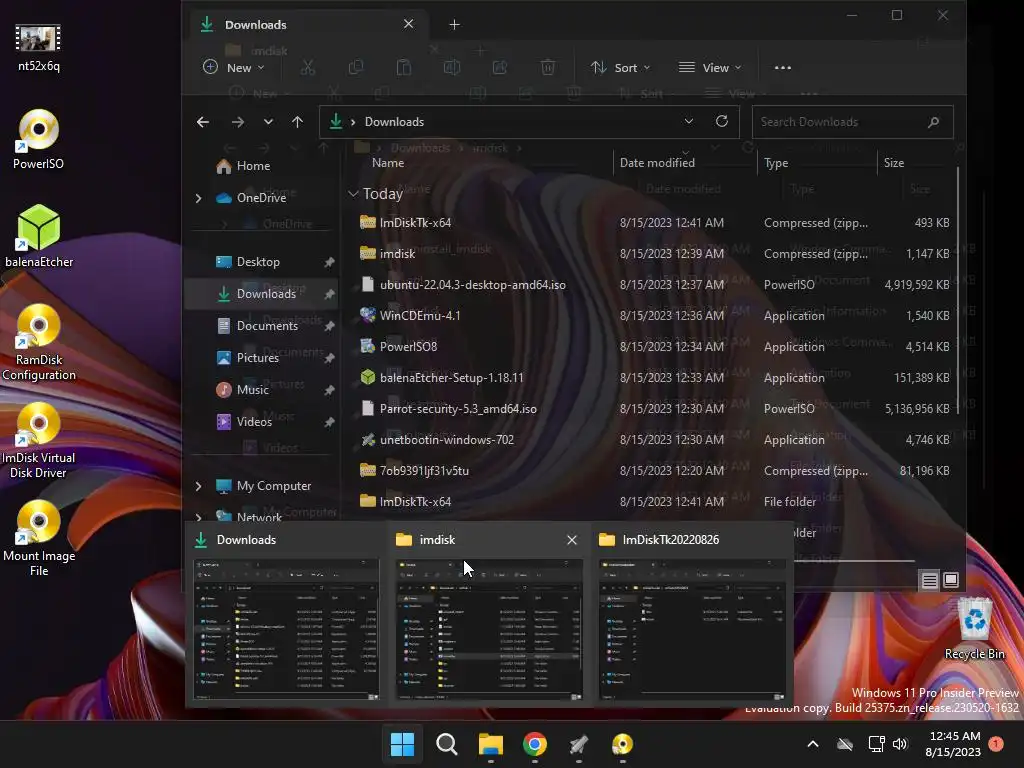Open the nt52x6q video file on desktop
This screenshot has height=768, width=1024.
39,47
